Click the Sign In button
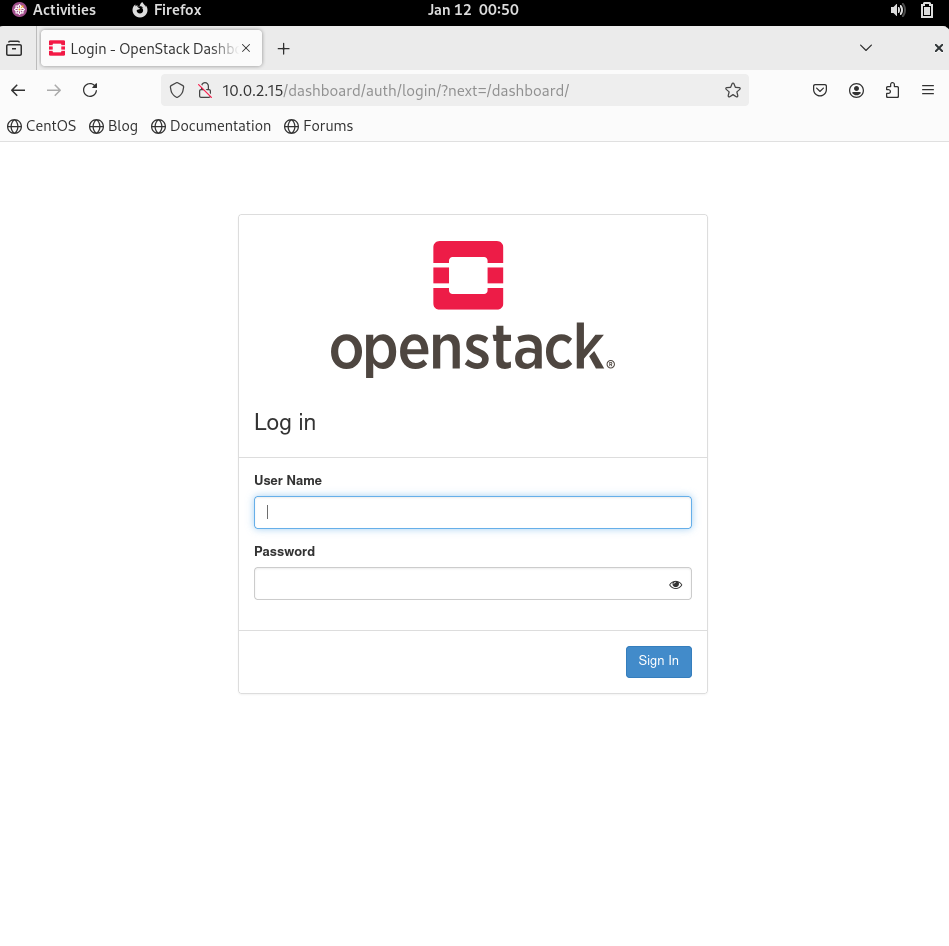Viewport: 949px width, 946px height. [658, 662]
